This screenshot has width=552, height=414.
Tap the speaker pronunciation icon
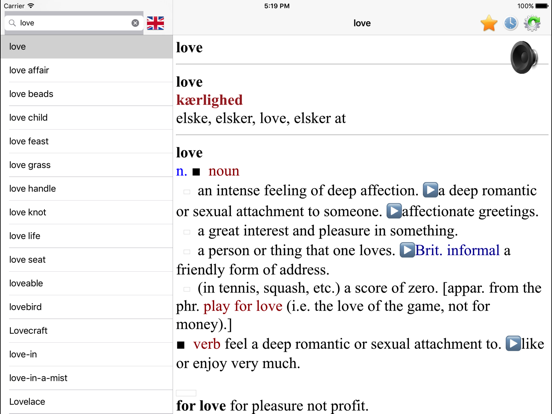click(x=524, y=57)
